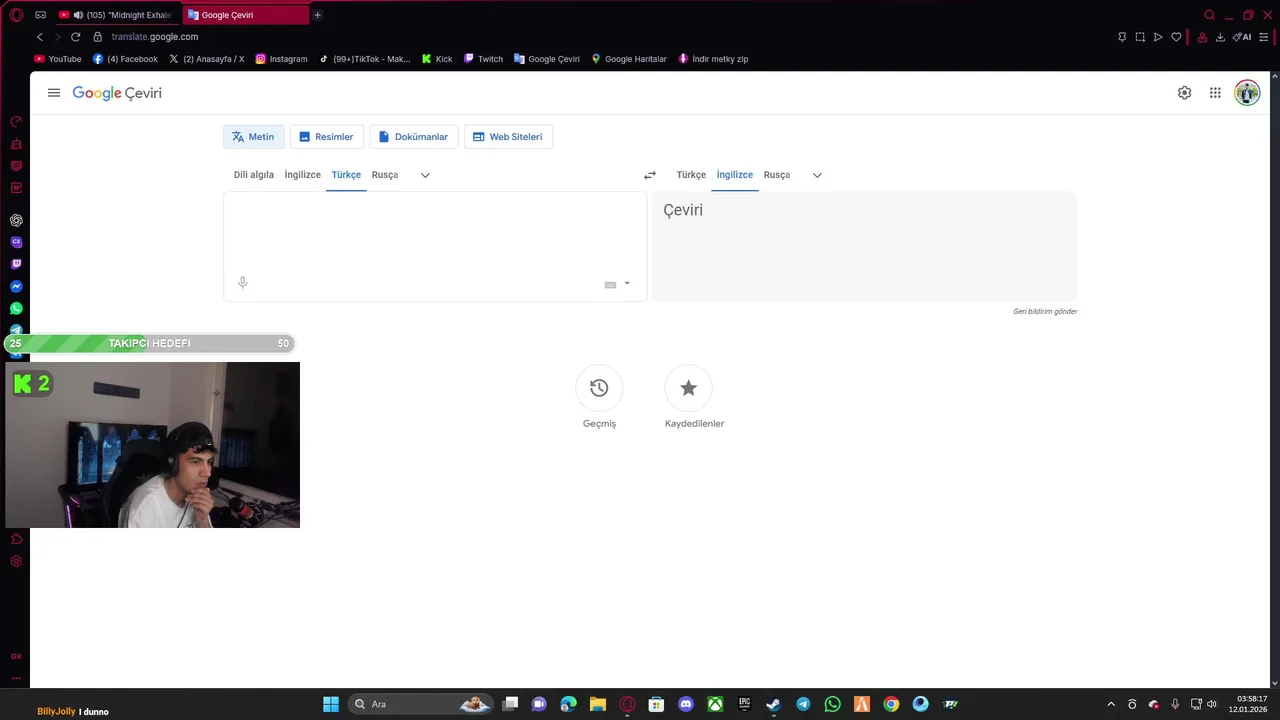Open Opera downloads icon
This screenshot has height=720, width=1280.
pos(1220,37)
